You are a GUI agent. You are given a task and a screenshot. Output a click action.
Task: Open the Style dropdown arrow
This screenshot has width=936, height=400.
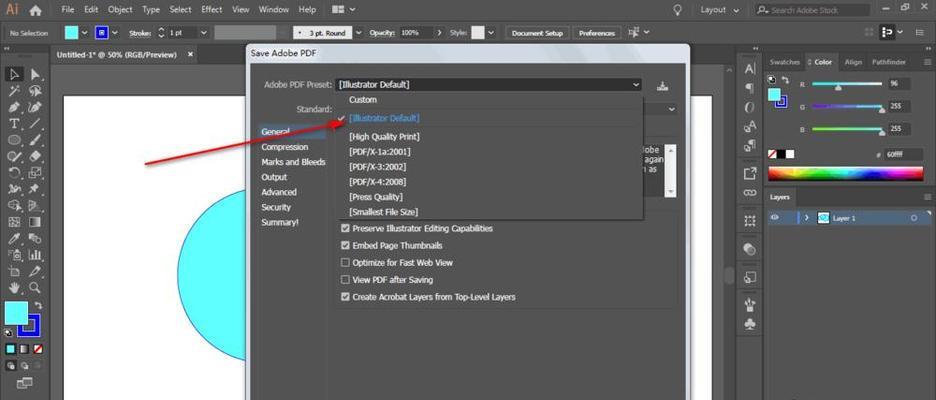(x=491, y=33)
